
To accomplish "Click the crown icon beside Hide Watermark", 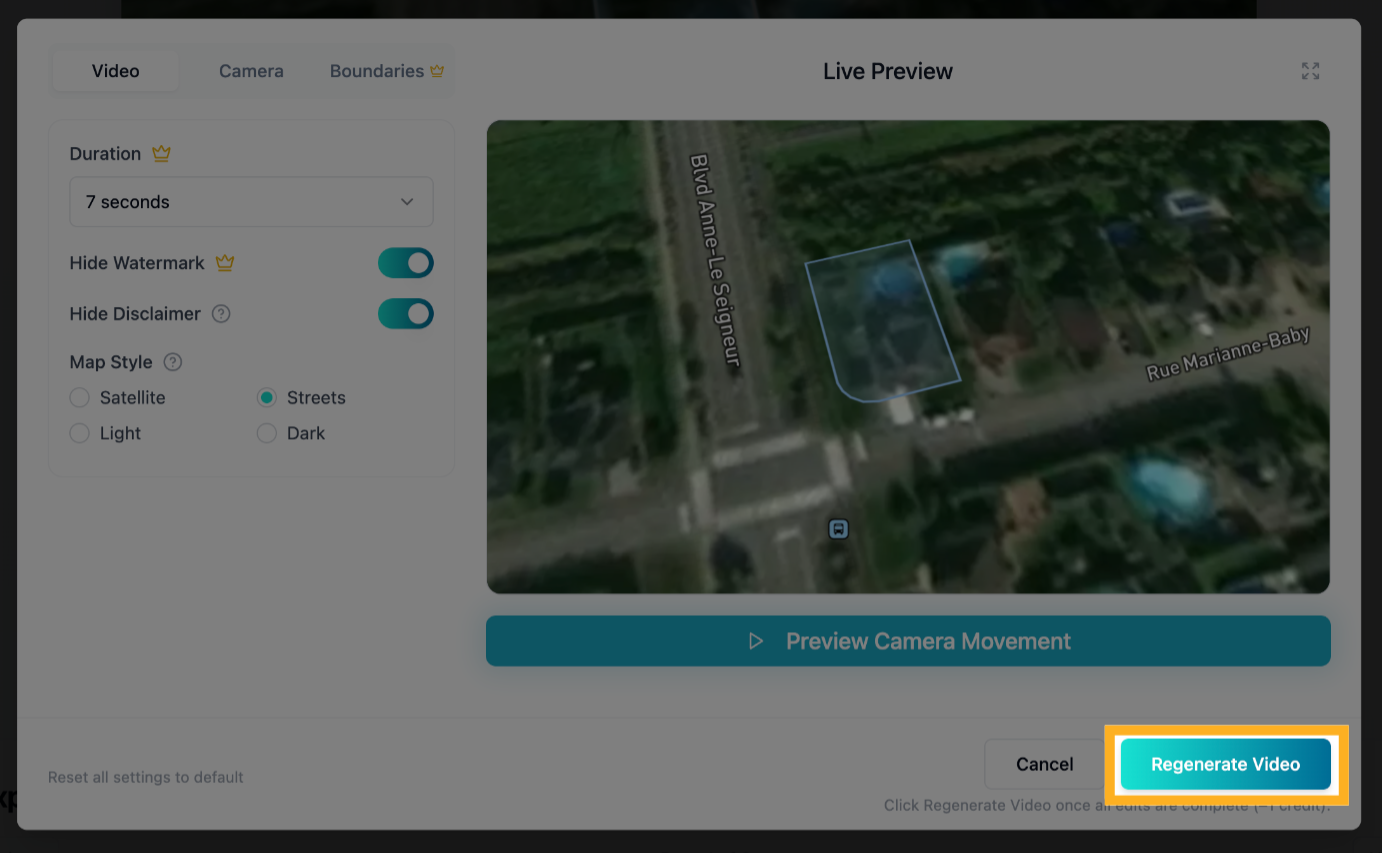I will point(225,263).
